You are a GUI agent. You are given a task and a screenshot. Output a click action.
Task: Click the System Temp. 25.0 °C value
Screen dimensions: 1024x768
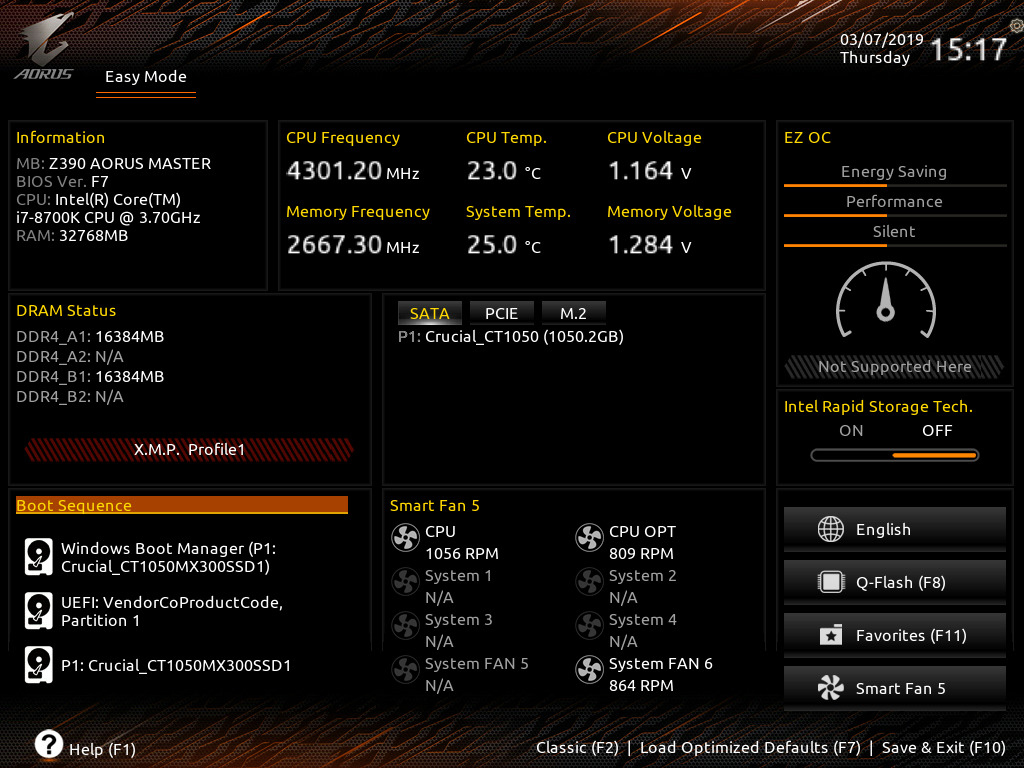(504, 245)
